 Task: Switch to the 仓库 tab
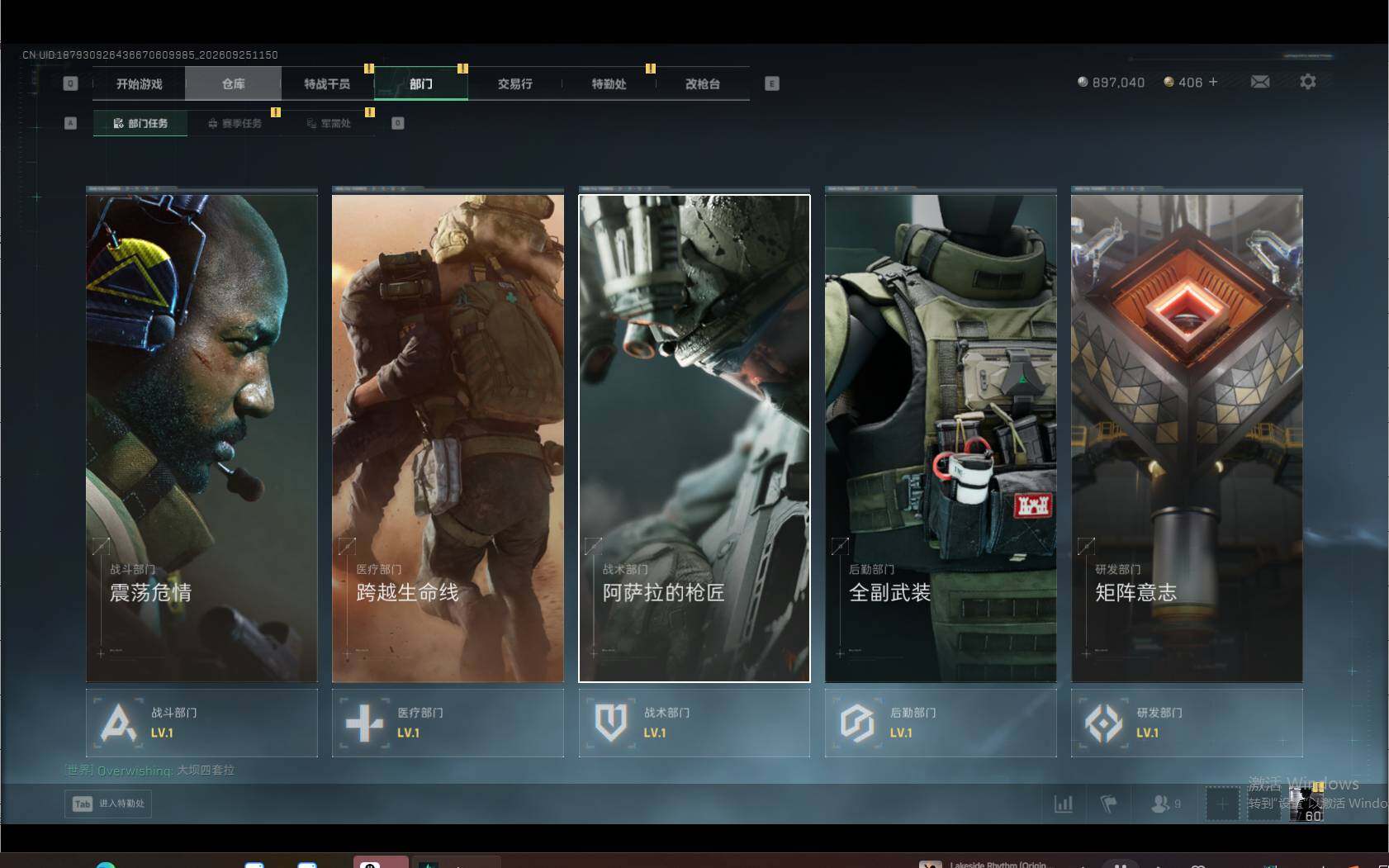[x=234, y=83]
